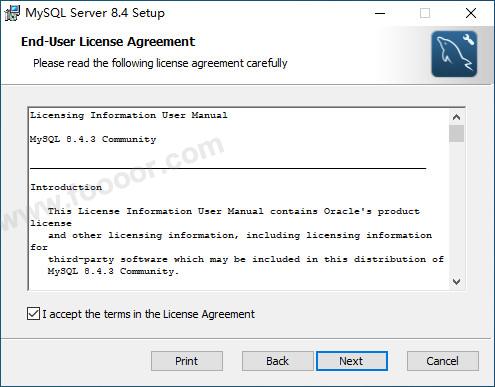
Task: Click the license scrollbar up arrow
Action: [x=456, y=117]
